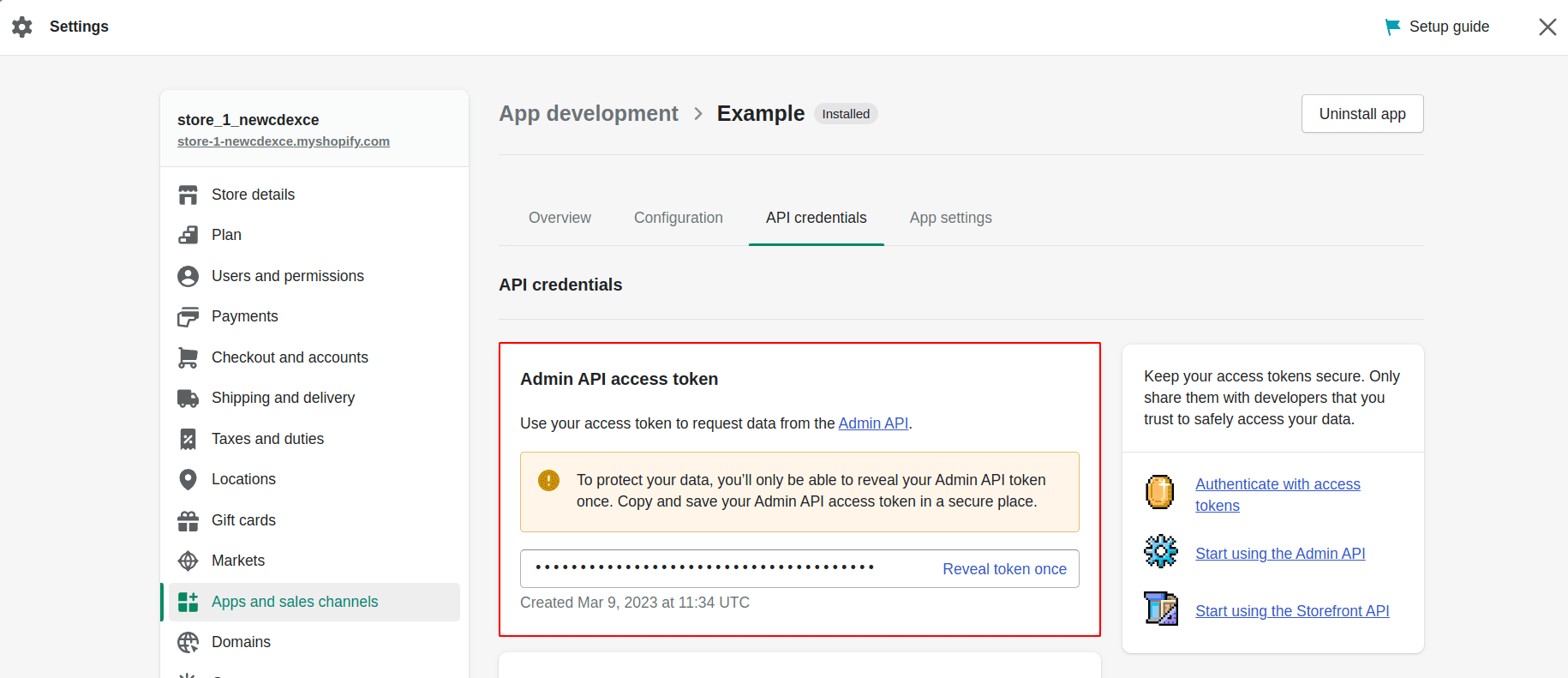1568x678 pixels.
Task: Close the settings page with X
Action: click(1547, 27)
